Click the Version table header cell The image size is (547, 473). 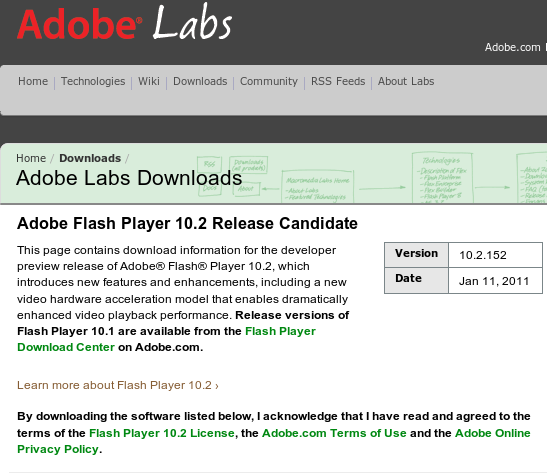click(417, 255)
